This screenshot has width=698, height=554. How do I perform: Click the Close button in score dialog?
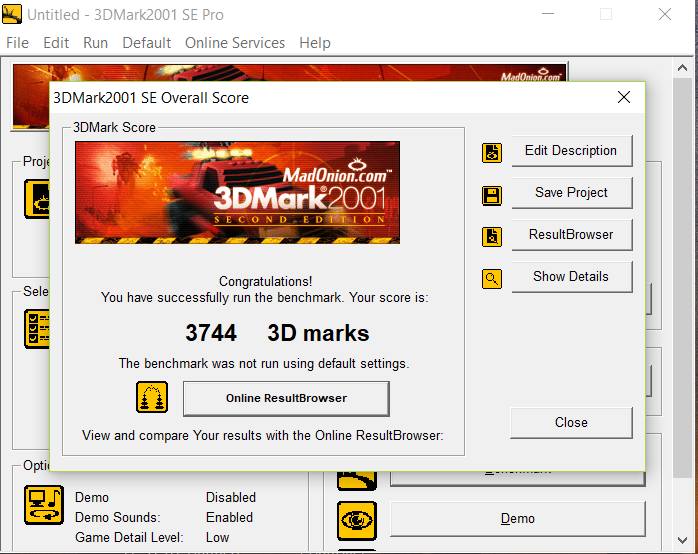(572, 422)
